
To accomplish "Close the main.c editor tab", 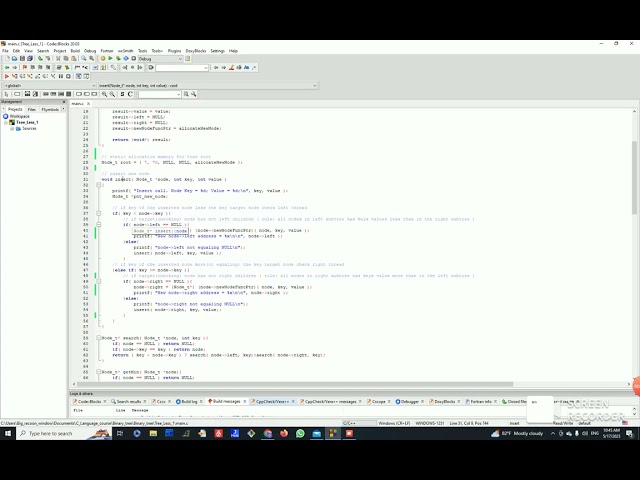I will (88, 104).
